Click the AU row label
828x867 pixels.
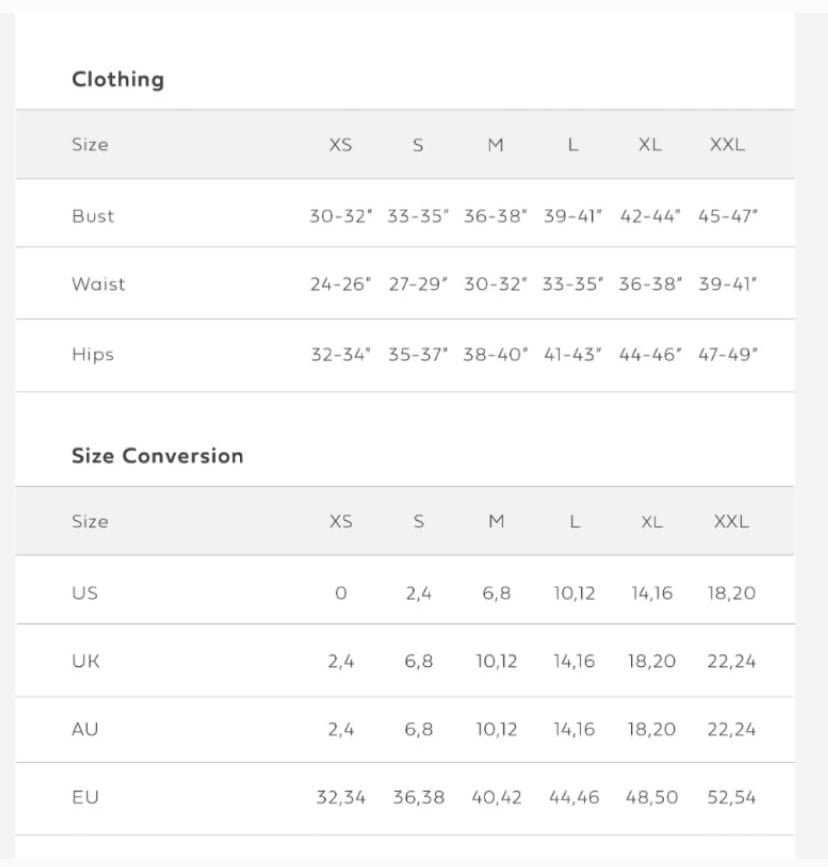[x=85, y=729]
